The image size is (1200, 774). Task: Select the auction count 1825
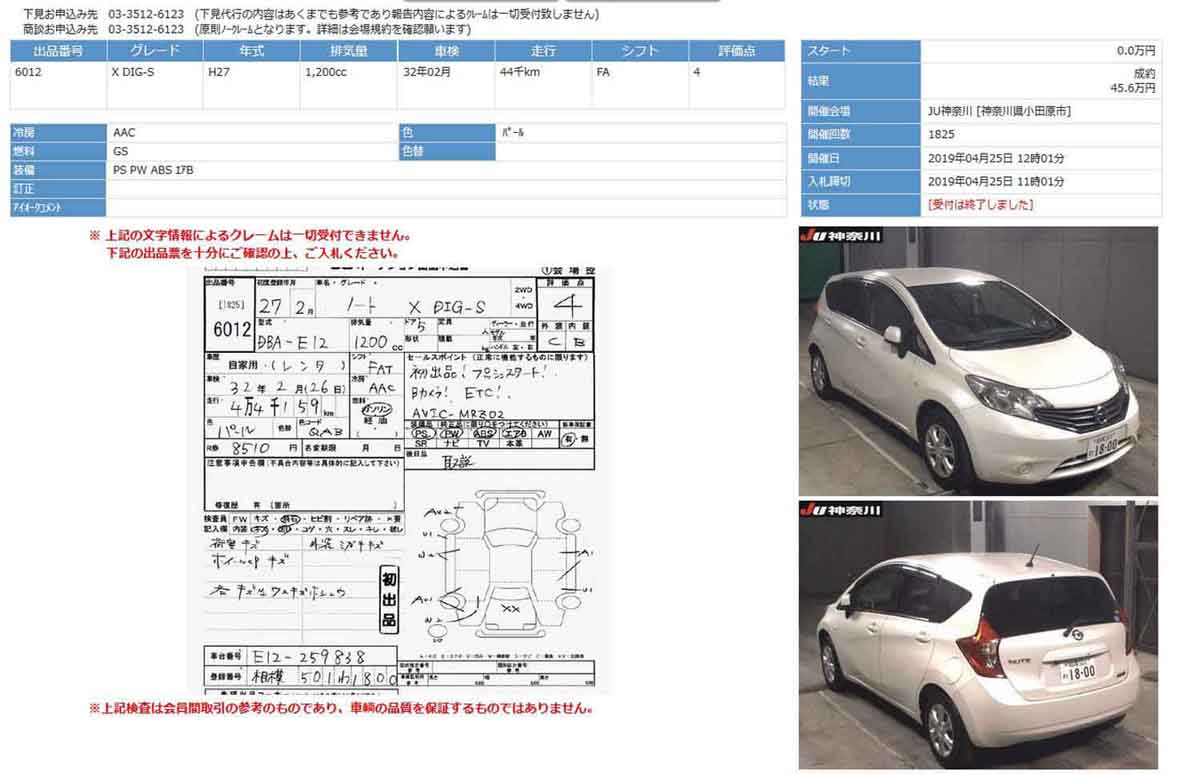coord(940,134)
